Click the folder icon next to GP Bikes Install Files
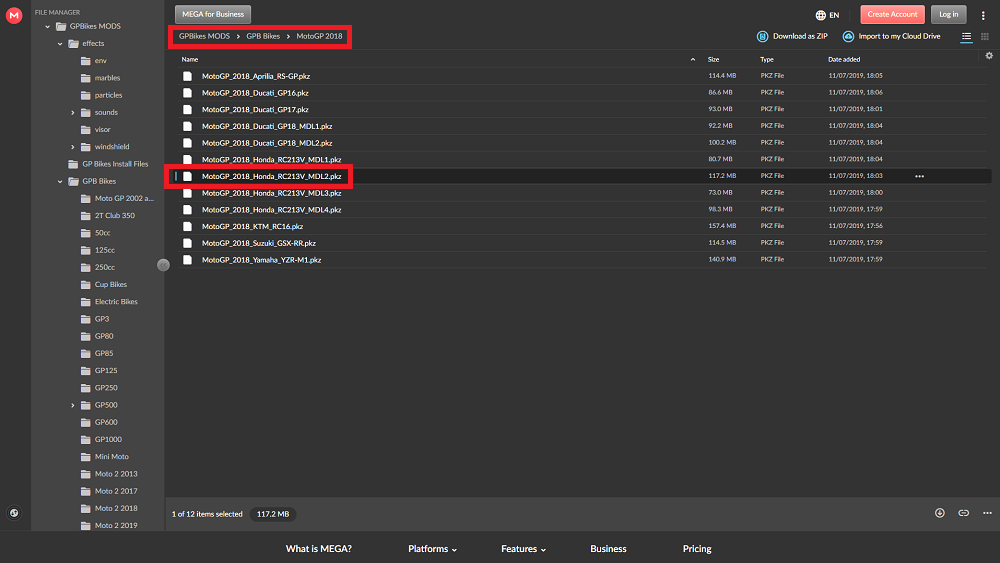This screenshot has height=563, width=1000. pyautogui.click(x=73, y=164)
